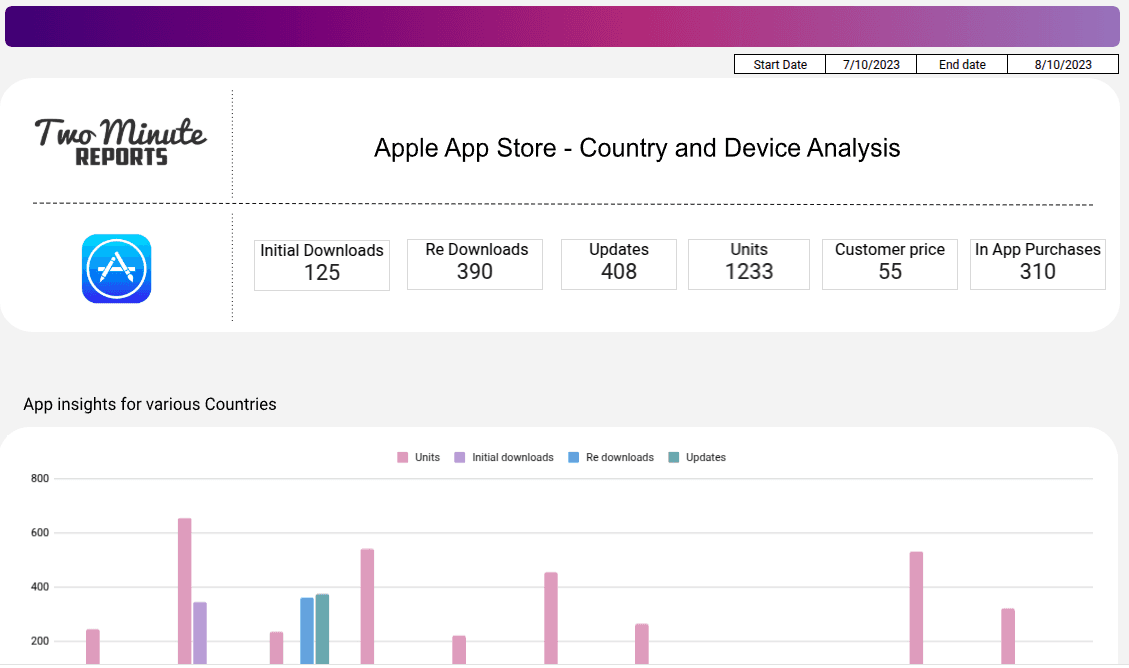Image resolution: width=1129 pixels, height=668 pixels.
Task: Click the gradient header banner
Action: click(563, 27)
